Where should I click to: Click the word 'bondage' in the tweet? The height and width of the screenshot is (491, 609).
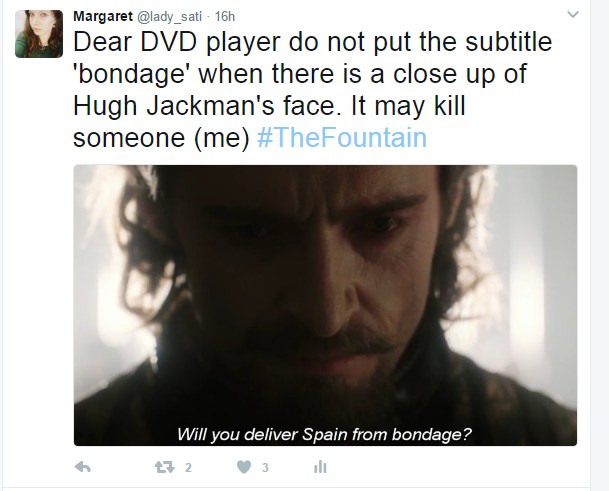[132, 74]
